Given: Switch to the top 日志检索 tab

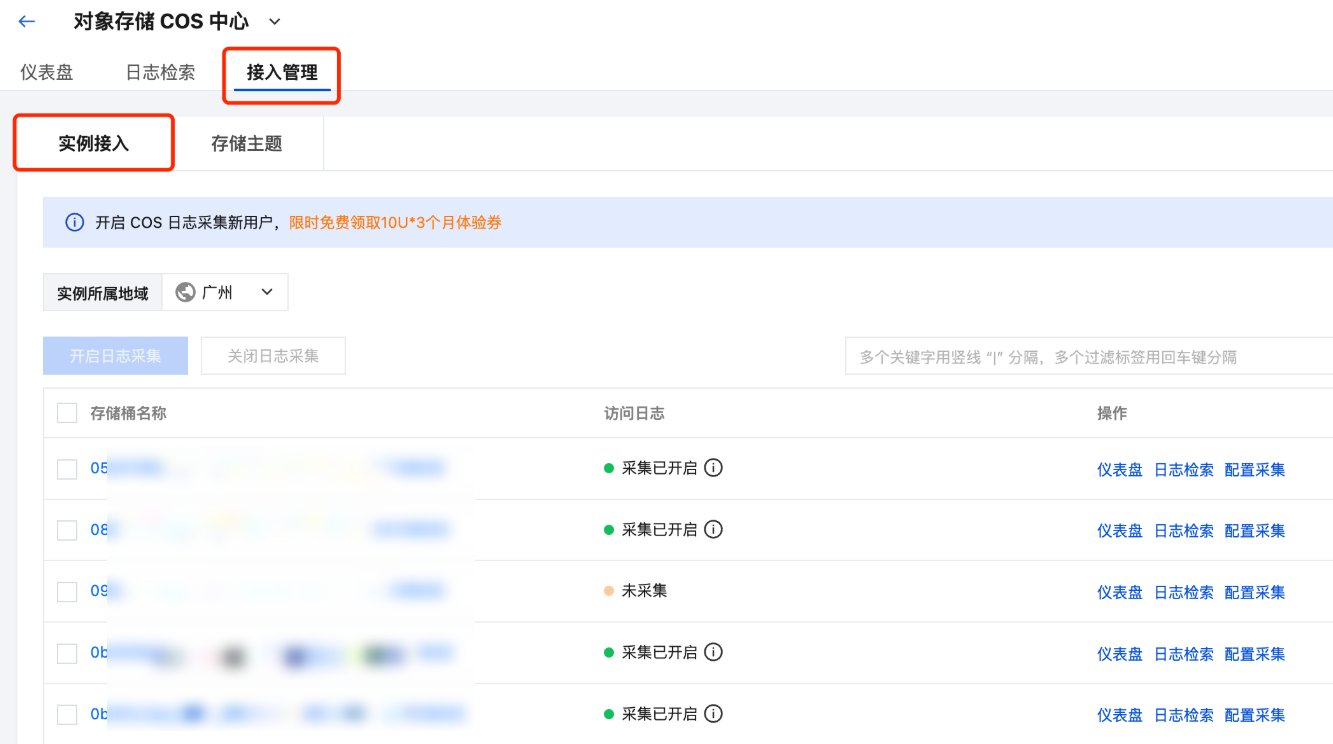Looking at the screenshot, I should [x=160, y=72].
